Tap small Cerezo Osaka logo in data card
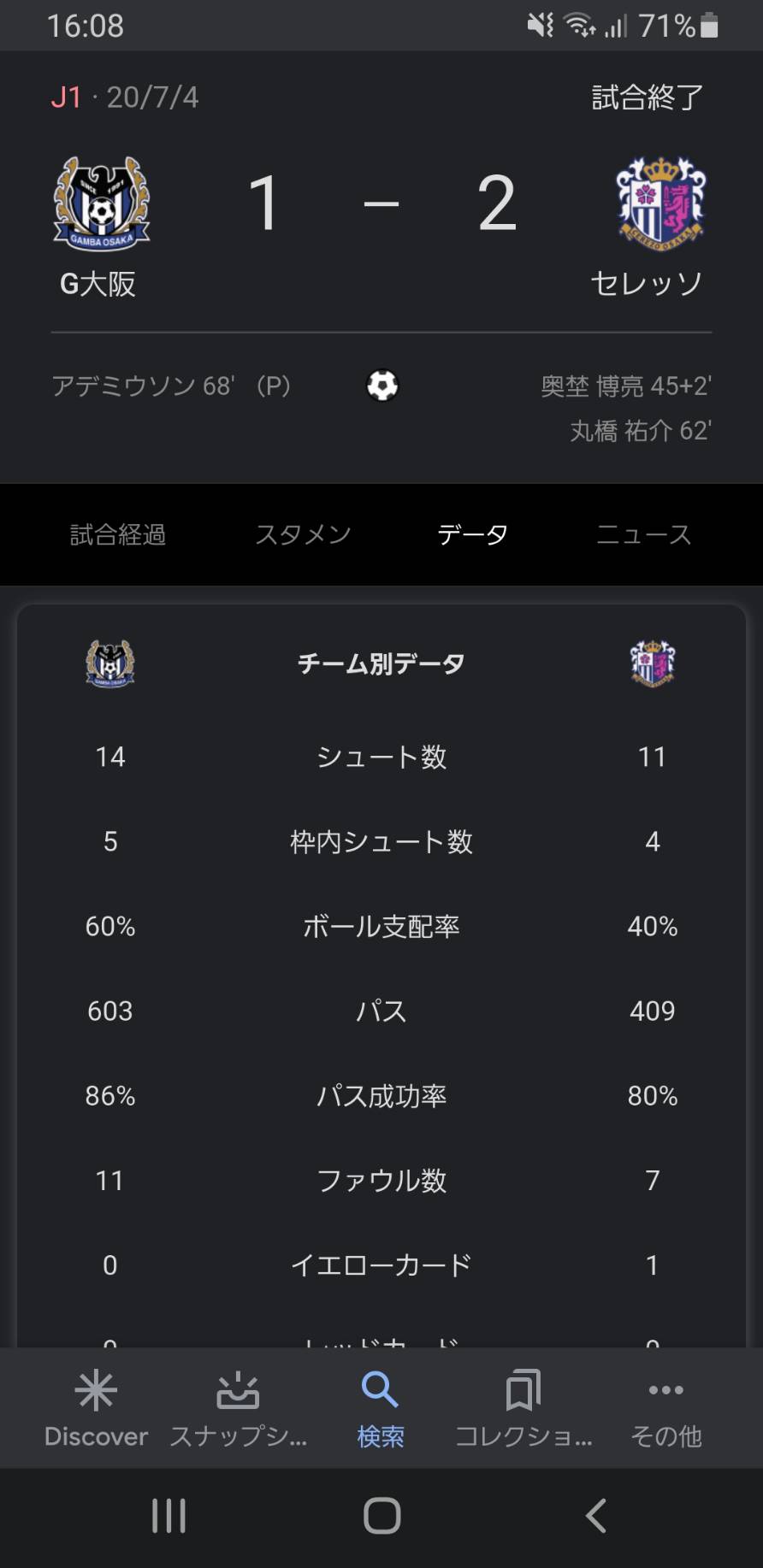This screenshot has height=1568, width=763. click(653, 663)
